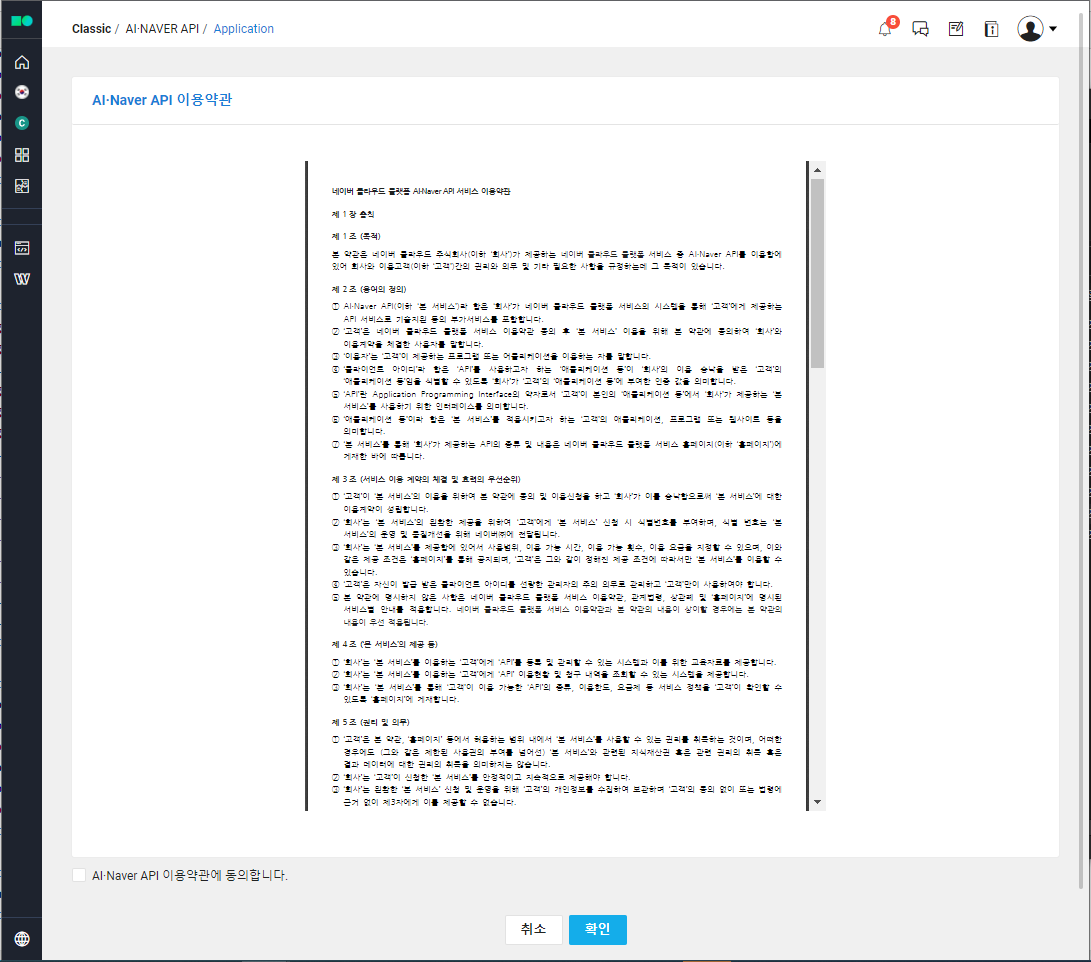Open the info document icon in header
This screenshot has height=962, width=1091.
992,29
